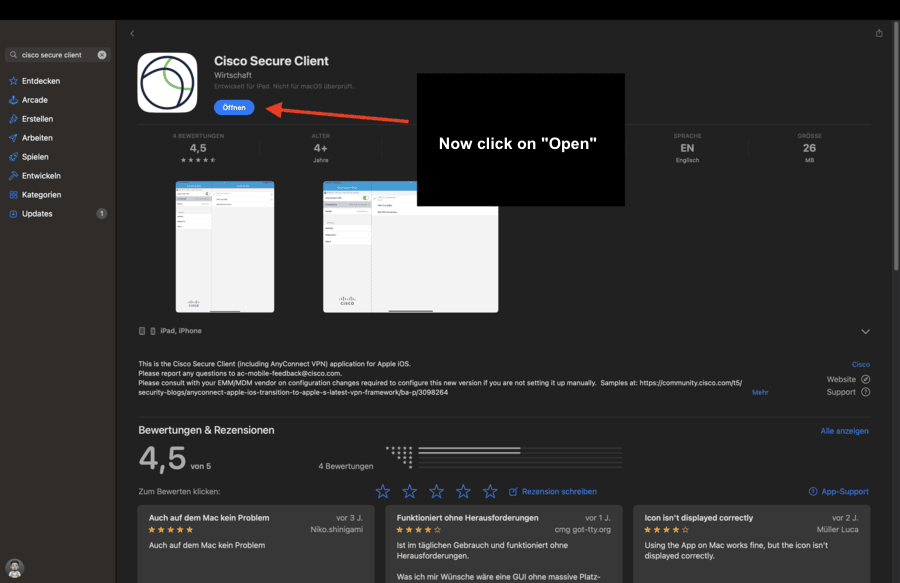Open the Website compass icon

coord(866,379)
